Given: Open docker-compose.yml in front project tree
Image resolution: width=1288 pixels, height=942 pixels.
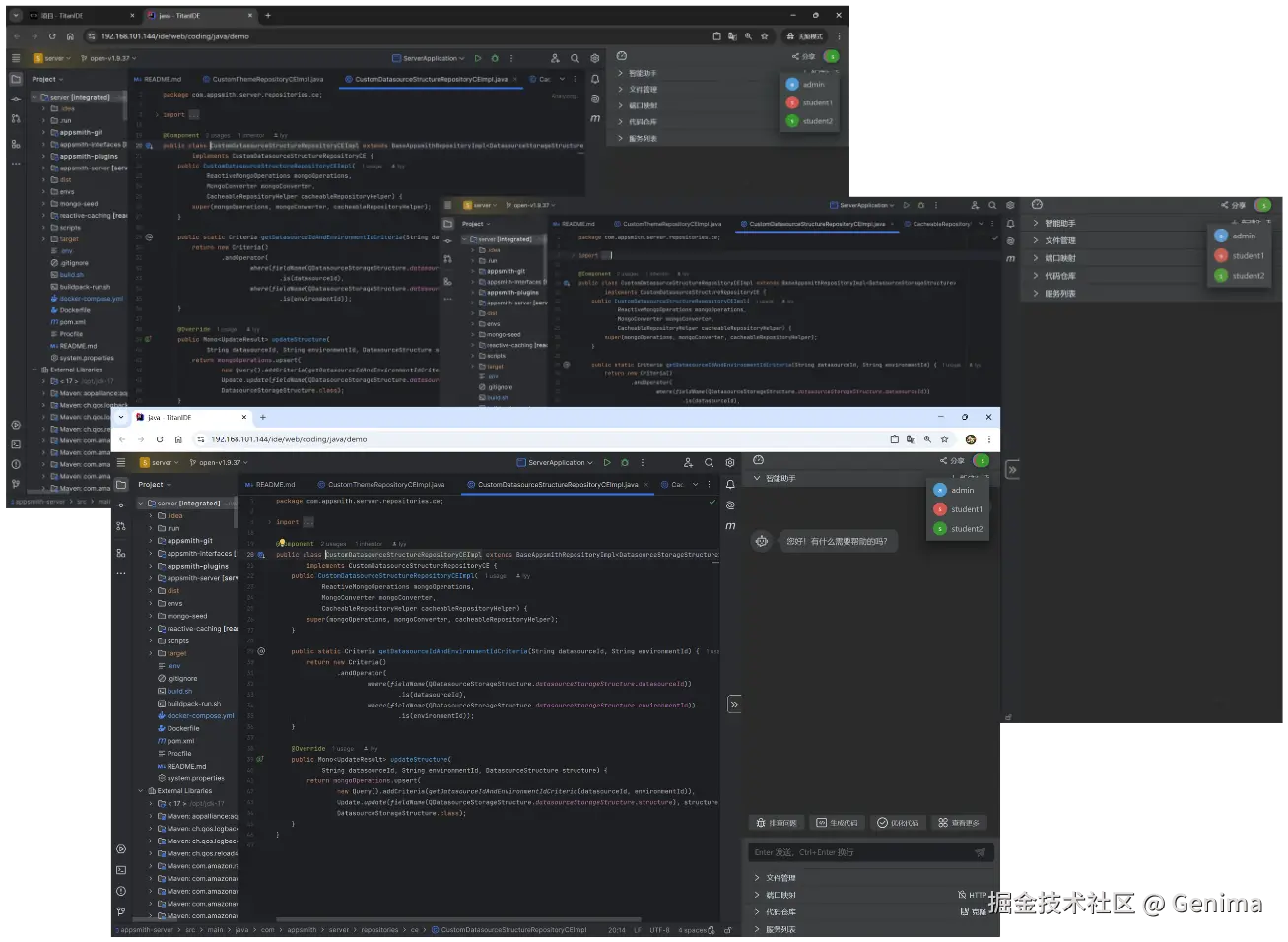Looking at the screenshot, I should click(x=195, y=716).
